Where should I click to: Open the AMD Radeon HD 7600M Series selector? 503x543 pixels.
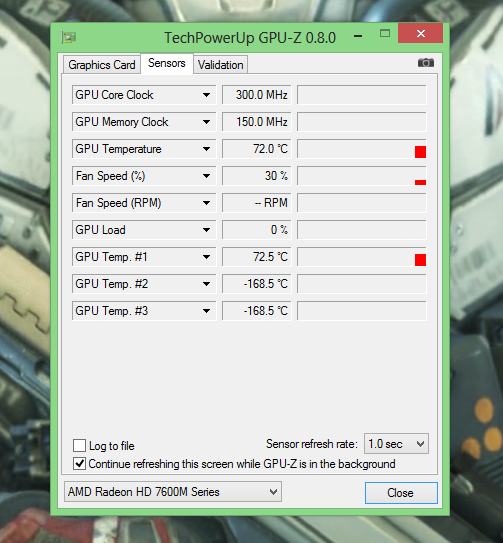(x=173, y=492)
